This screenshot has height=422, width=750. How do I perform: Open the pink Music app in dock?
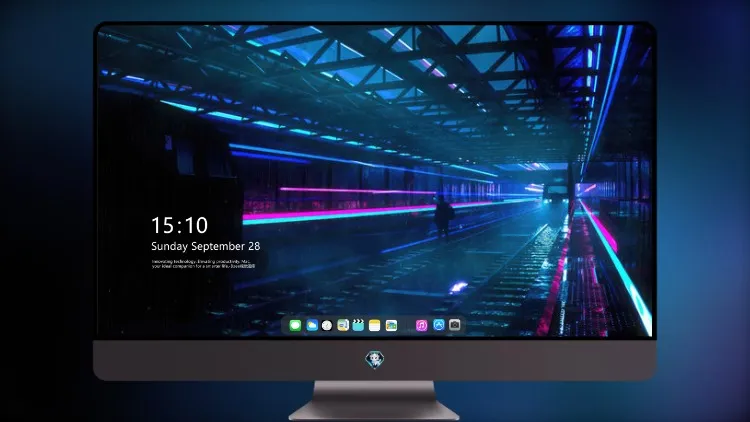pyautogui.click(x=421, y=325)
